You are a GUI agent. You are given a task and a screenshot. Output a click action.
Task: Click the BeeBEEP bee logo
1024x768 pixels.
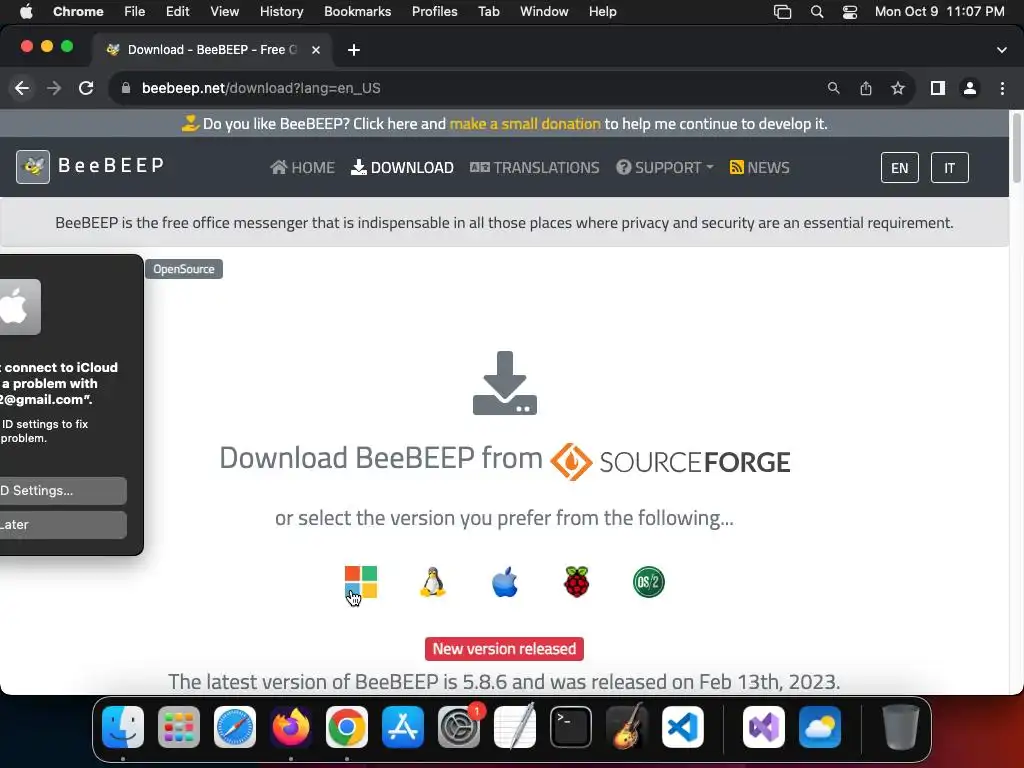coord(33,167)
